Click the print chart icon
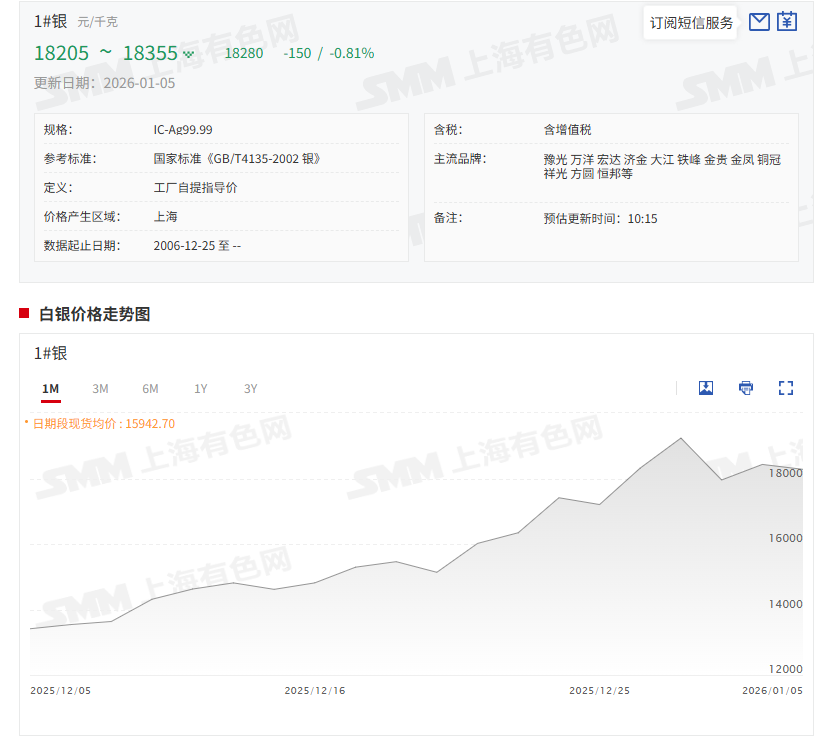 (746, 388)
